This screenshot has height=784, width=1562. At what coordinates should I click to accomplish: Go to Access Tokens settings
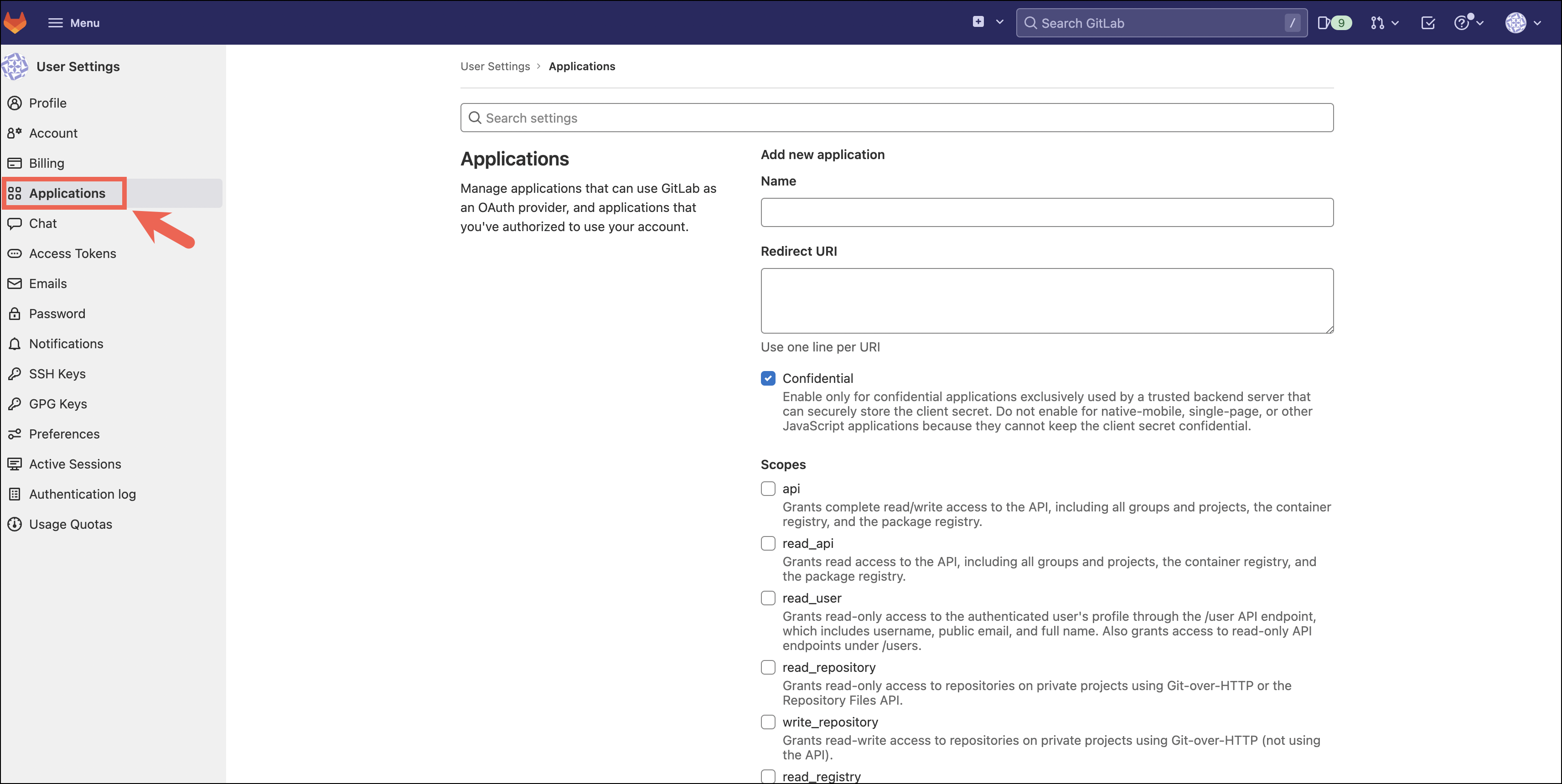pyautogui.click(x=72, y=253)
